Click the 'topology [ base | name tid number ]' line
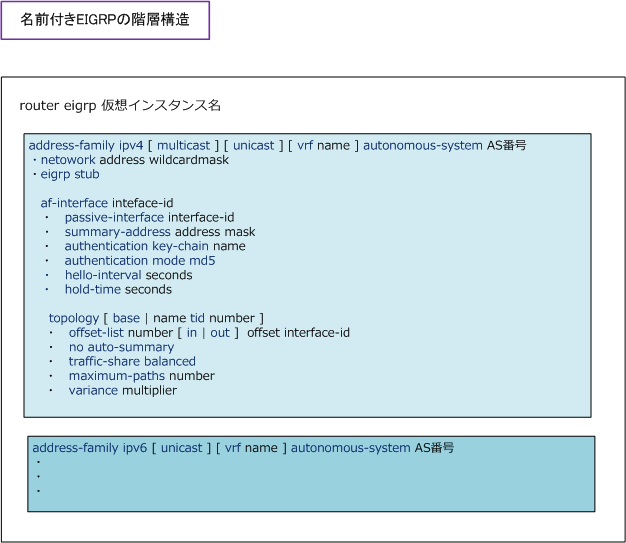The height and width of the screenshot is (543, 626). point(156,318)
